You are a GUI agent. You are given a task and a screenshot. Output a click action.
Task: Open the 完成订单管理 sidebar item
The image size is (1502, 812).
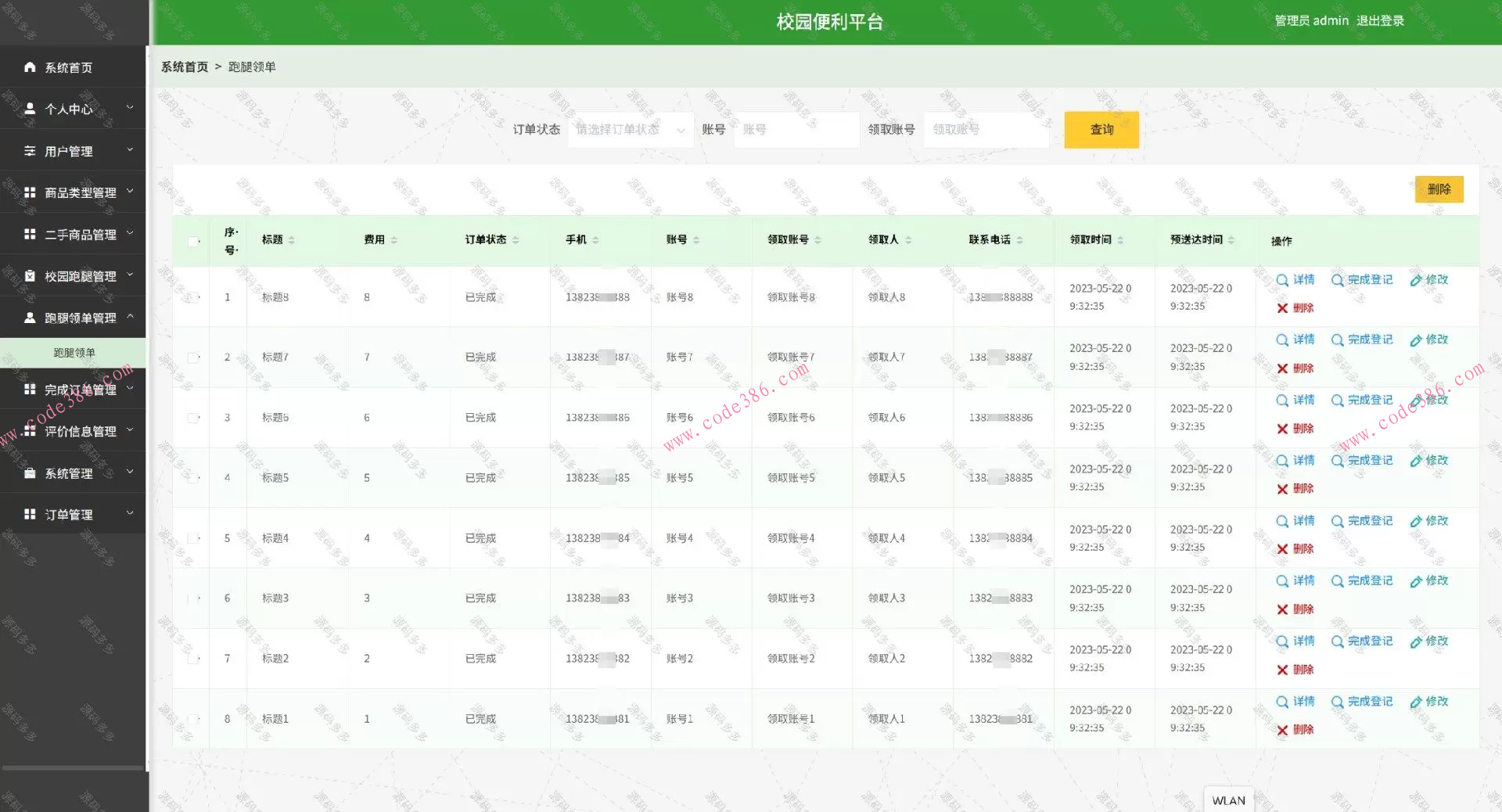point(73,390)
